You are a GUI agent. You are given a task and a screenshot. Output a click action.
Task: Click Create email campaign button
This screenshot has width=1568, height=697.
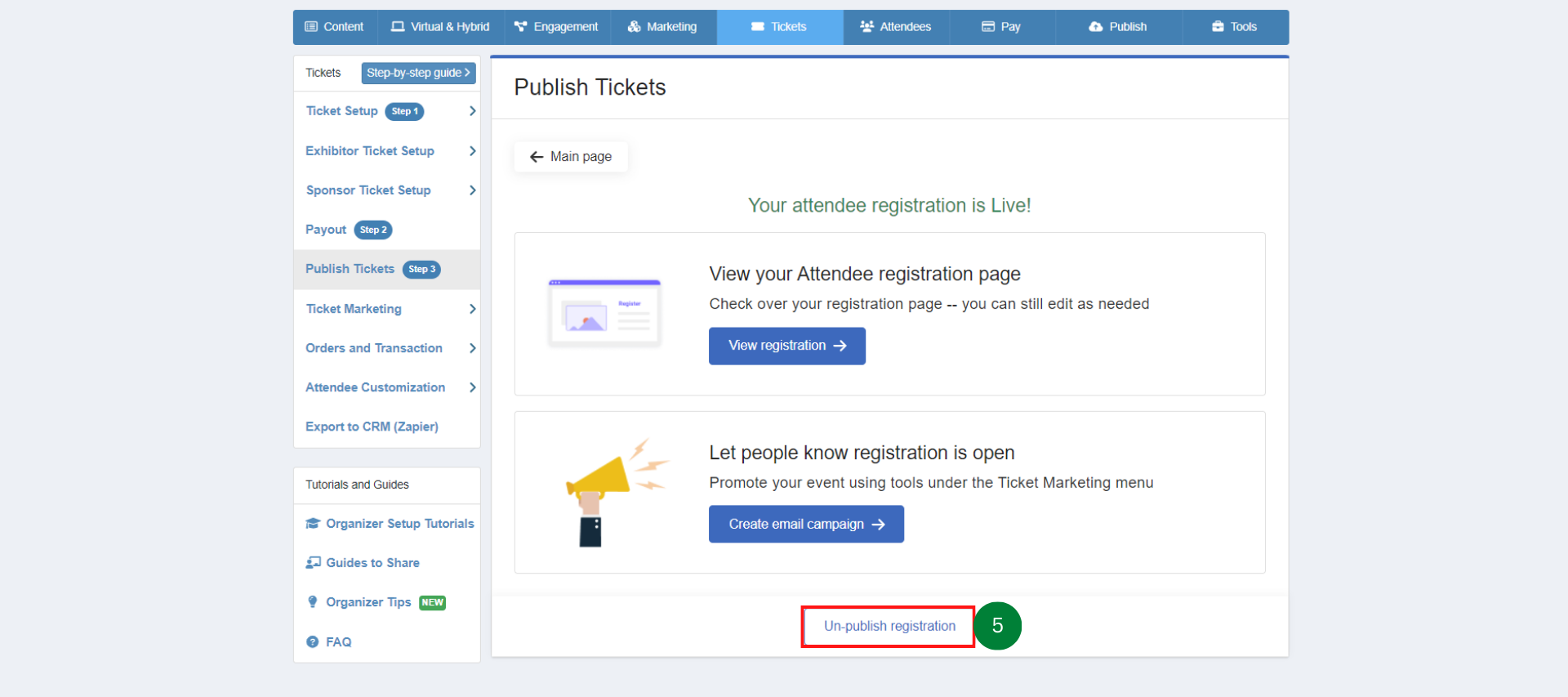[x=806, y=524]
